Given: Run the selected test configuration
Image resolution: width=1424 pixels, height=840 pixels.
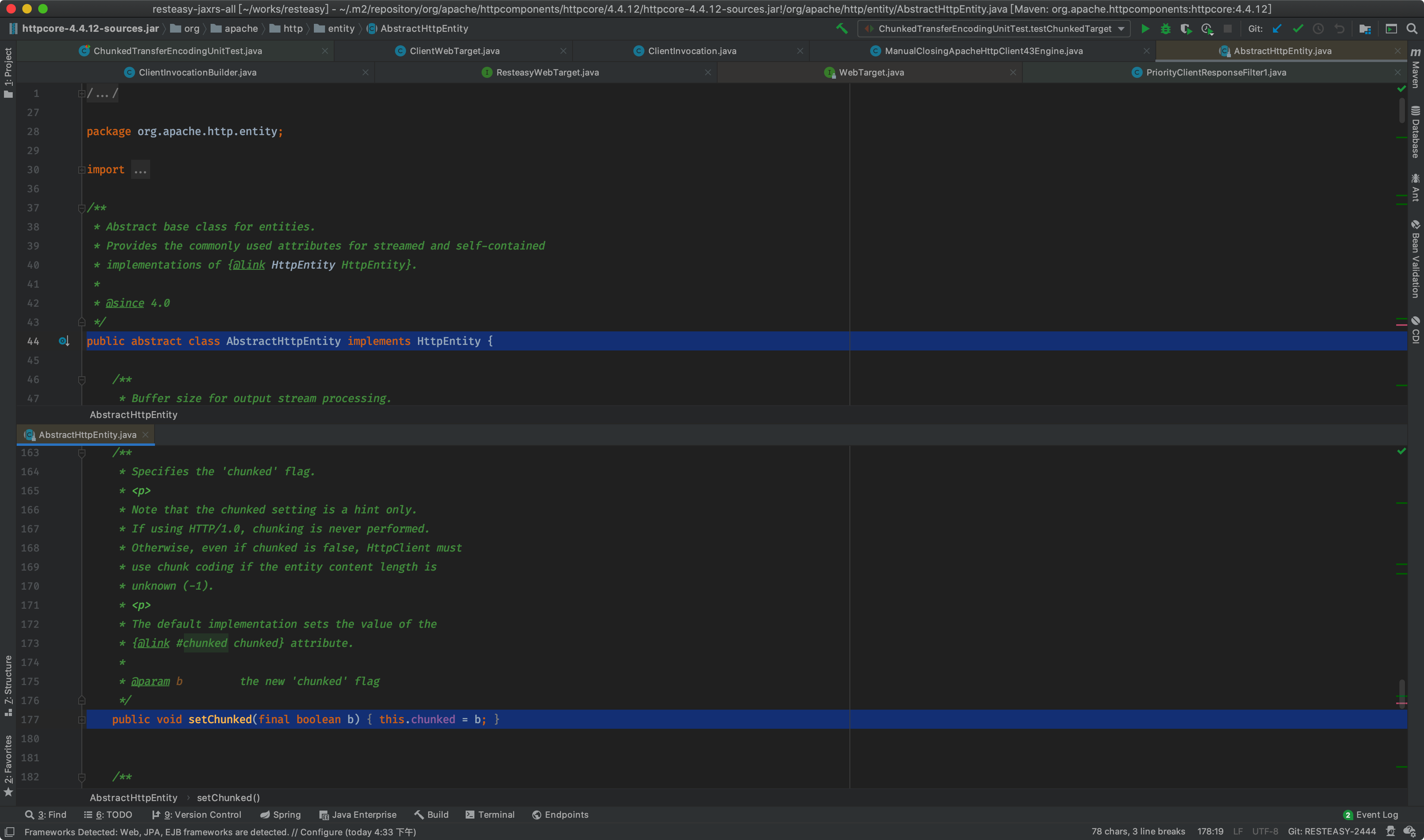Looking at the screenshot, I should [1145, 28].
